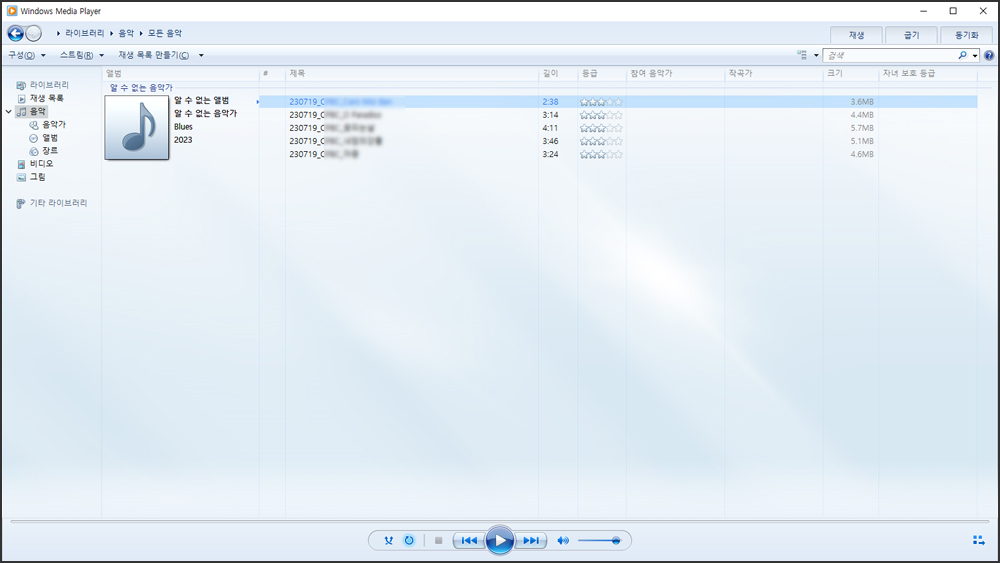
Task: Select 재생 목록 in the navigation tree
Action: (x=47, y=98)
